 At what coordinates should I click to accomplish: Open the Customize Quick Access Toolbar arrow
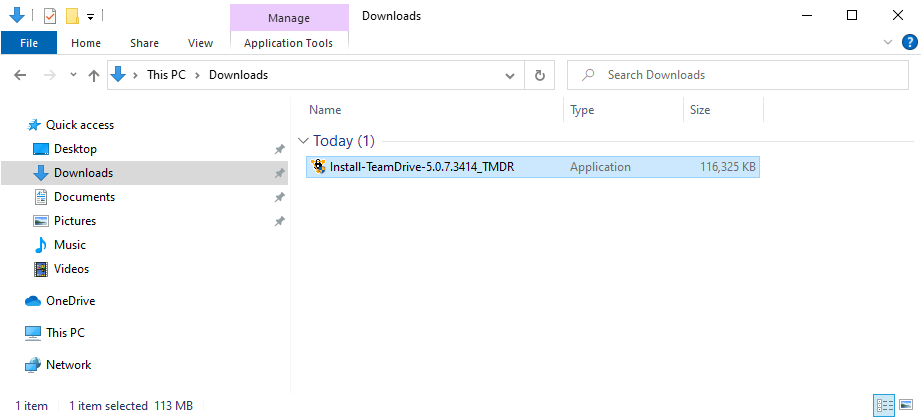click(91, 16)
